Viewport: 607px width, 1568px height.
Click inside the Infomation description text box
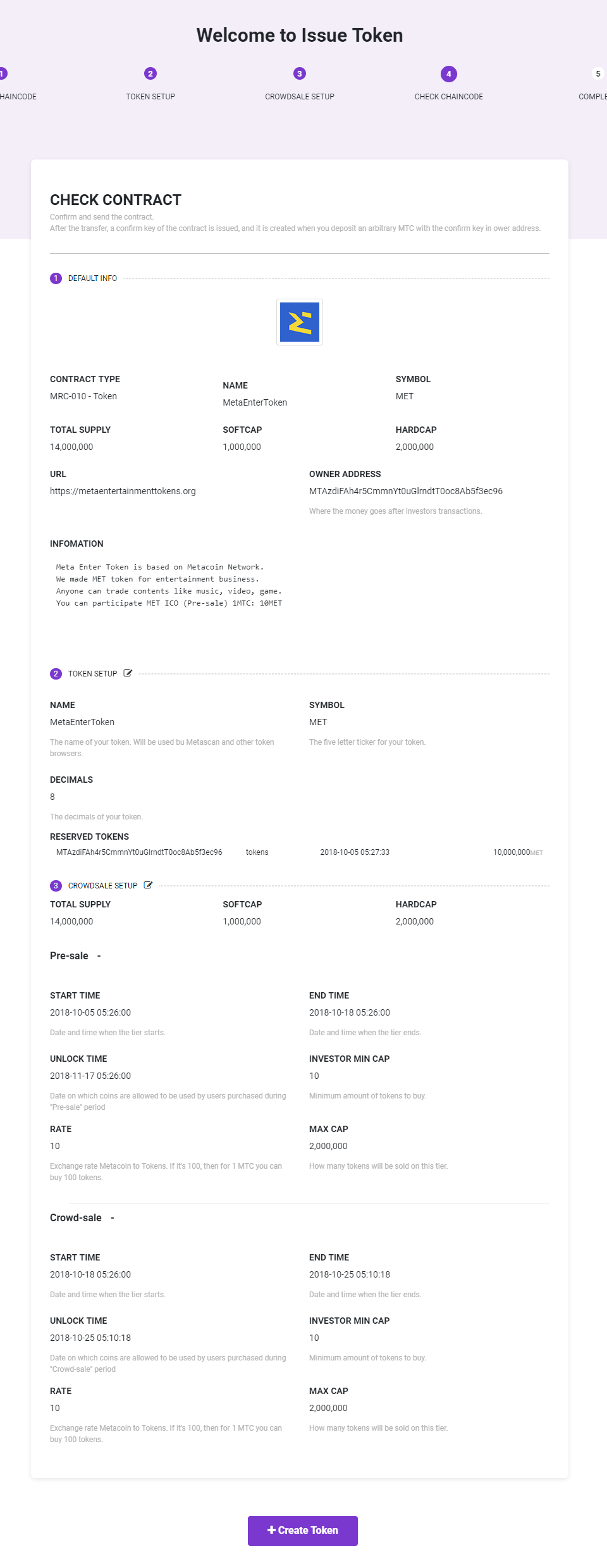click(x=169, y=585)
